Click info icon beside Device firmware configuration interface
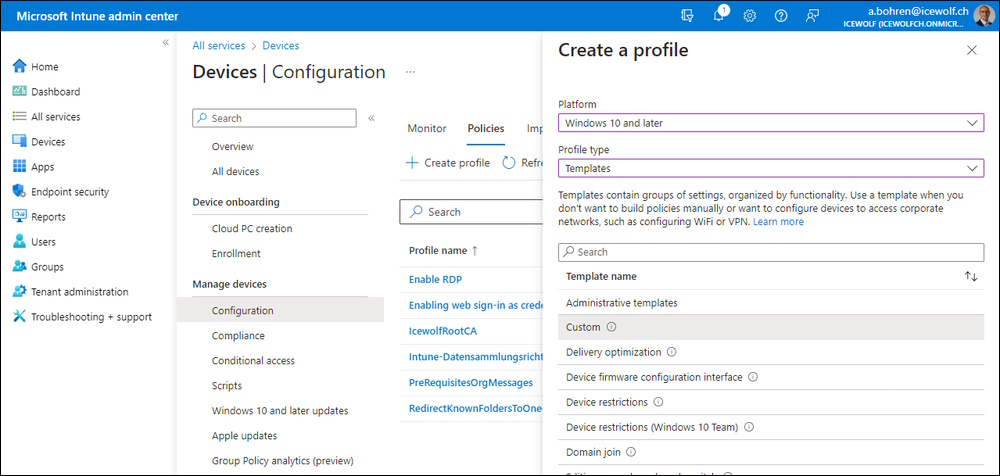The width and height of the screenshot is (1000, 476). click(753, 377)
